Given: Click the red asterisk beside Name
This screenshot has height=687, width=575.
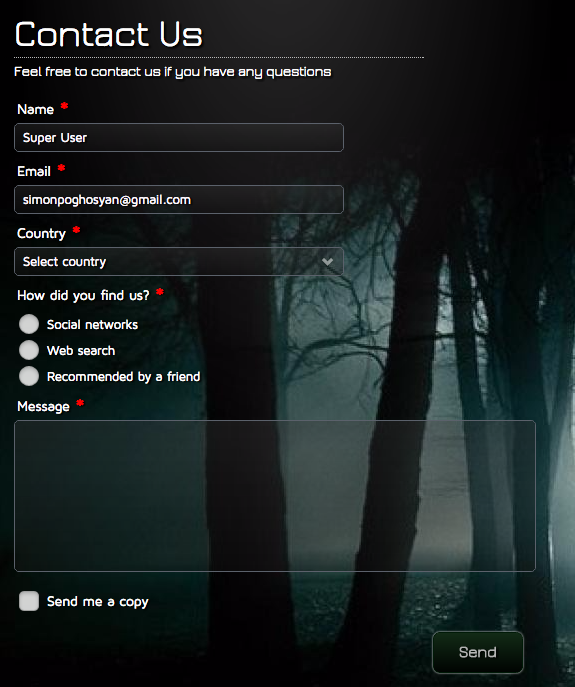Looking at the screenshot, I should 64,106.
